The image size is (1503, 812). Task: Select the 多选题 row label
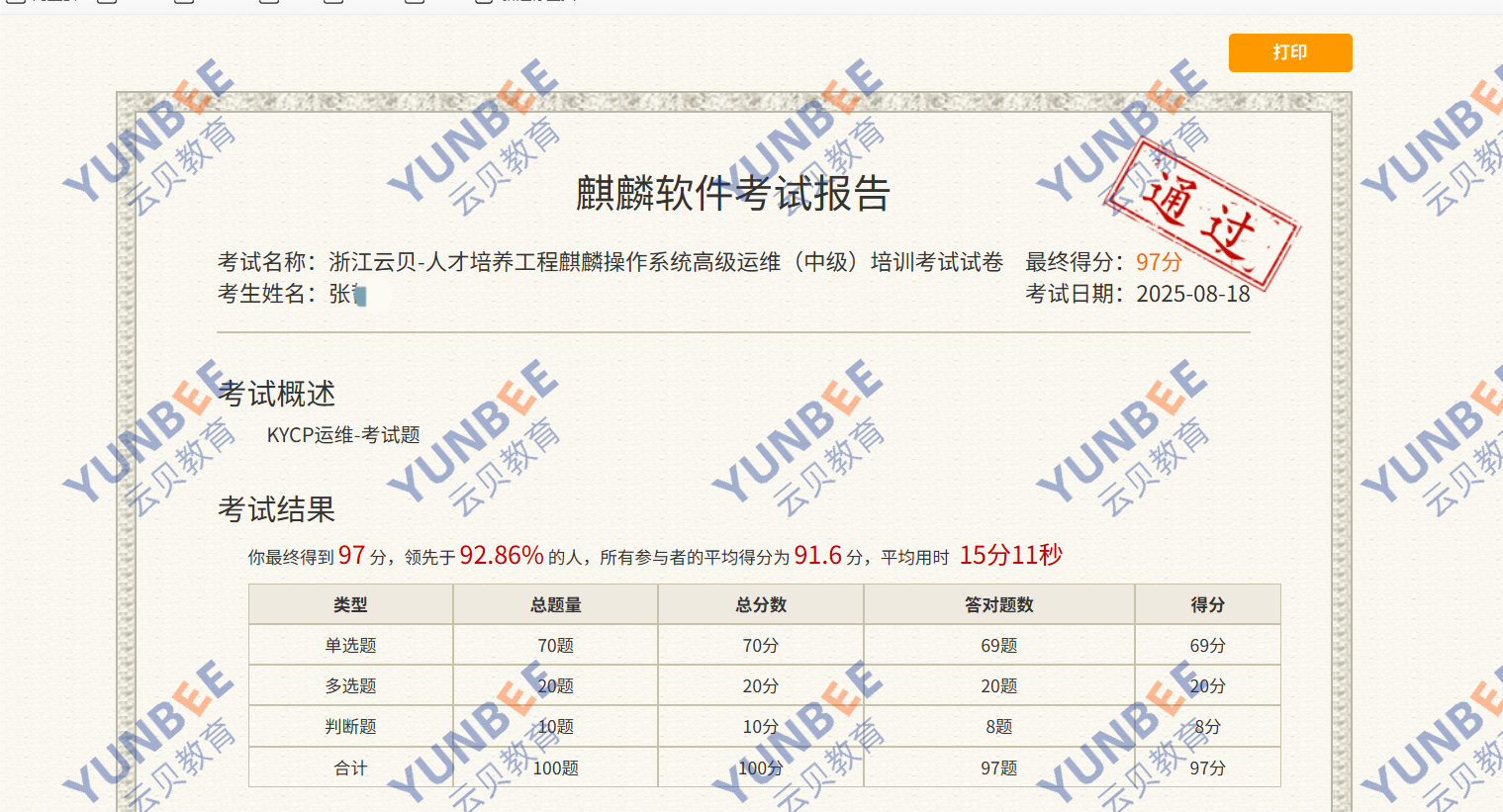pyautogui.click(x=350, y=685)
